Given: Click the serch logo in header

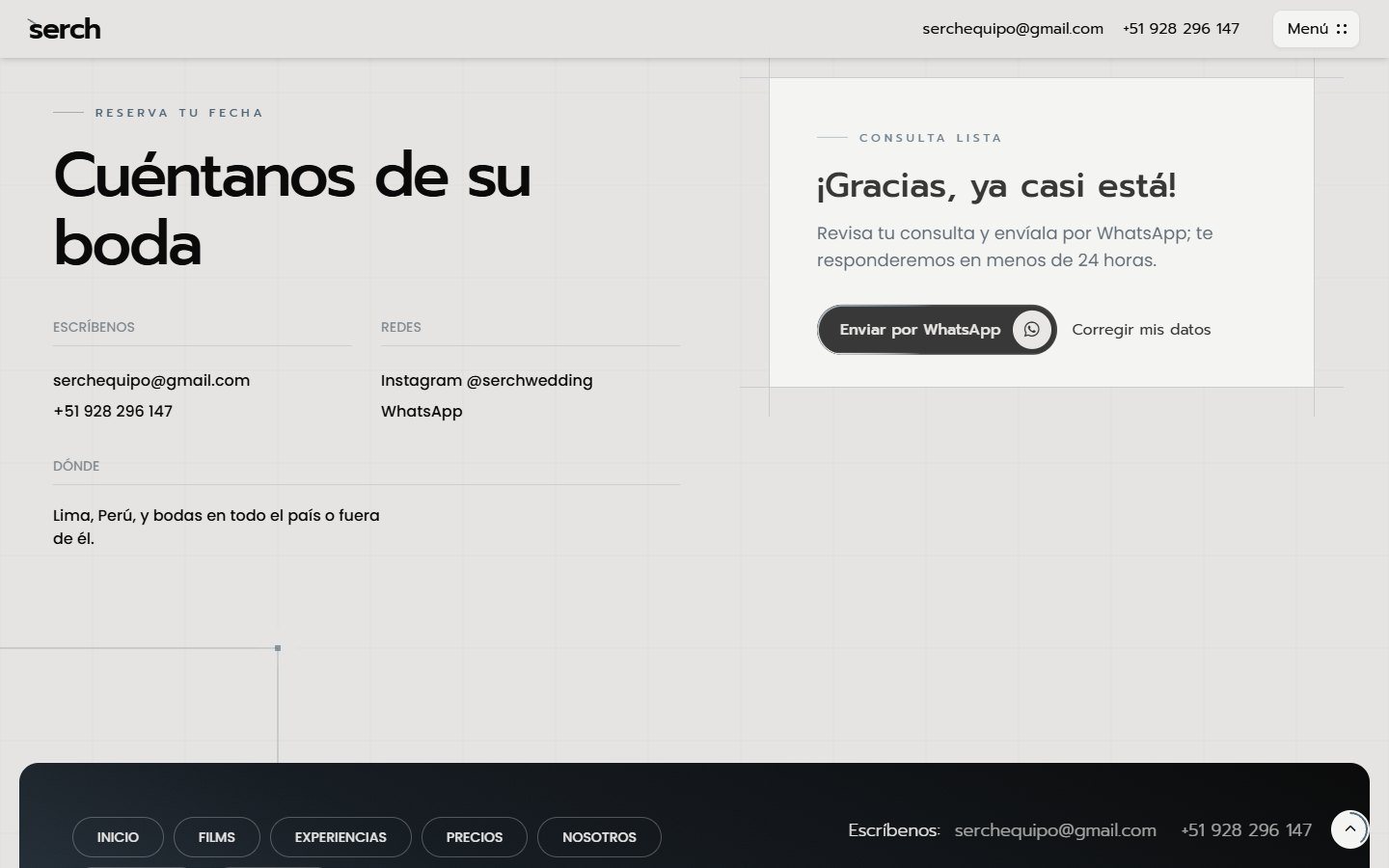Looking at the screenshot, I should [x=64, y=29].
